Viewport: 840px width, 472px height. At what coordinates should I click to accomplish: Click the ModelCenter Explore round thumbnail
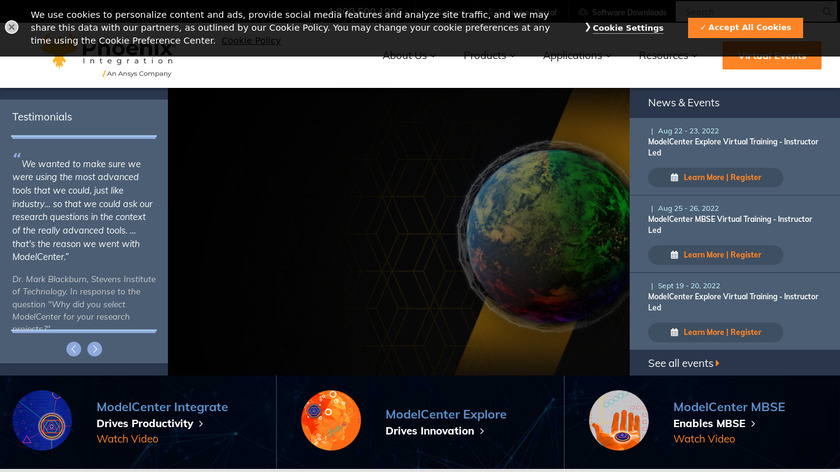coord(331,420)
